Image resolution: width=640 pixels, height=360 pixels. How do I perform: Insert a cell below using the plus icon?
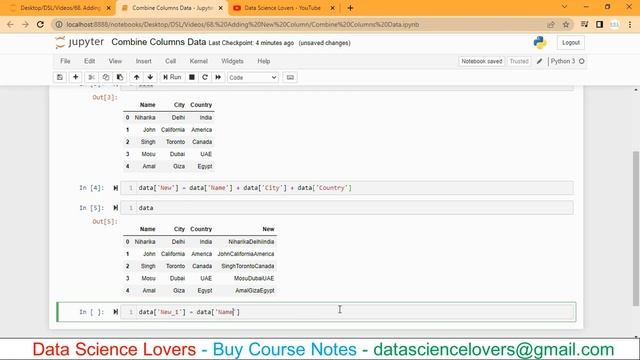[x=76, y=77]
